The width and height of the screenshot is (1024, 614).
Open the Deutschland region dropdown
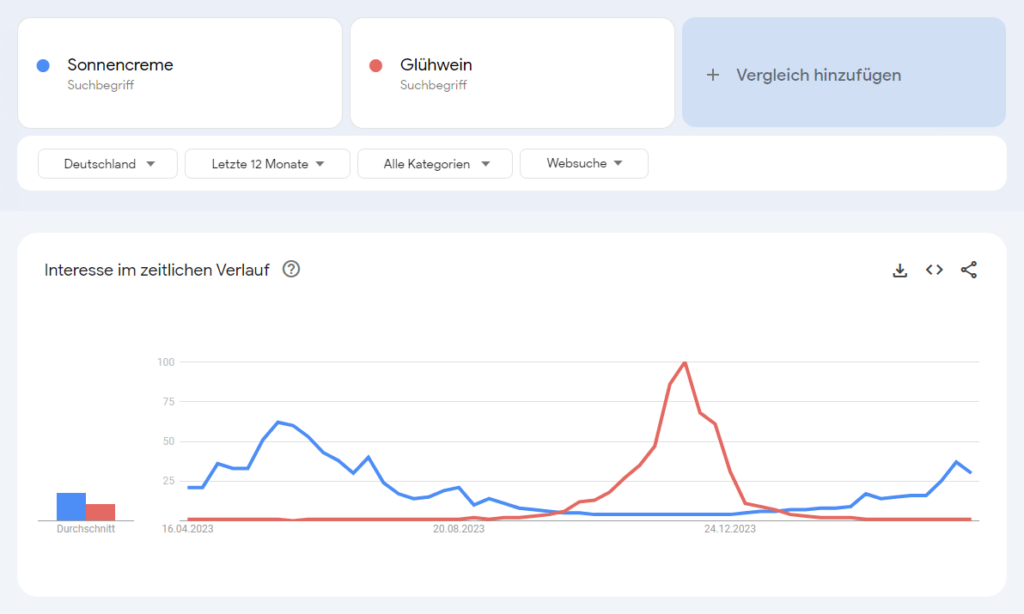(x=107, y=163)
